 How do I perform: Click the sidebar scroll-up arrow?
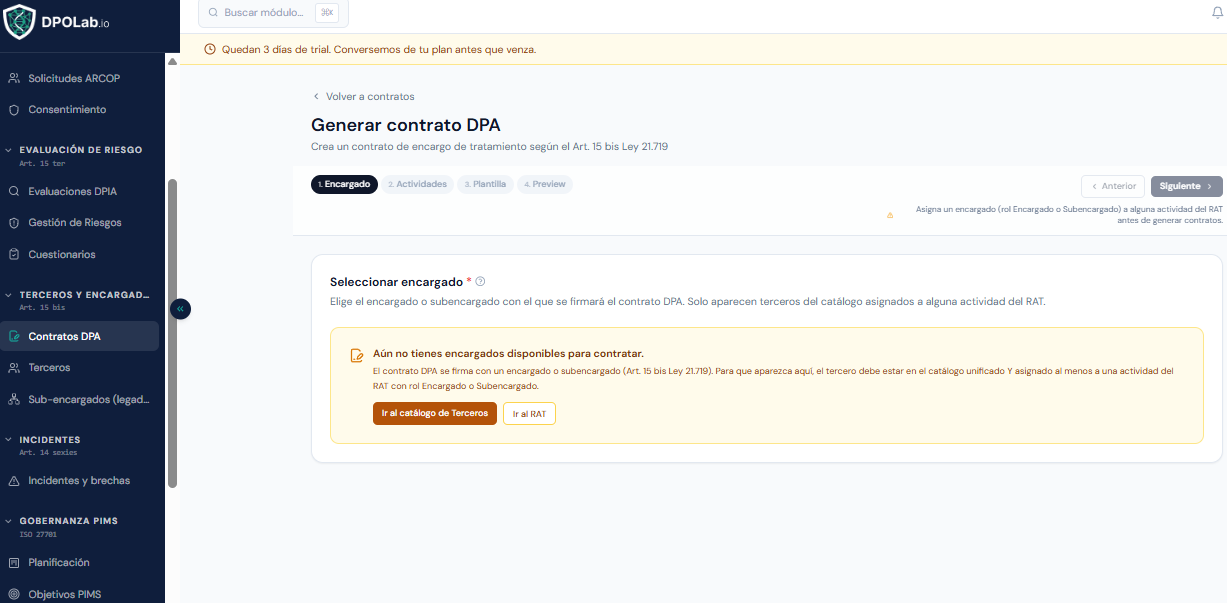tap(172, 62)
